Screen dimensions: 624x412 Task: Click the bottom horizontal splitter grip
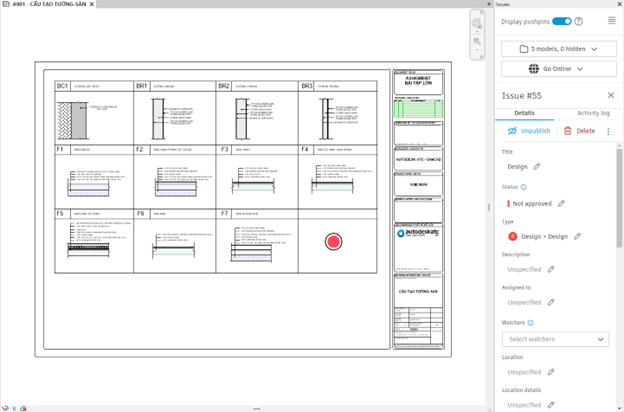point(257,408)
